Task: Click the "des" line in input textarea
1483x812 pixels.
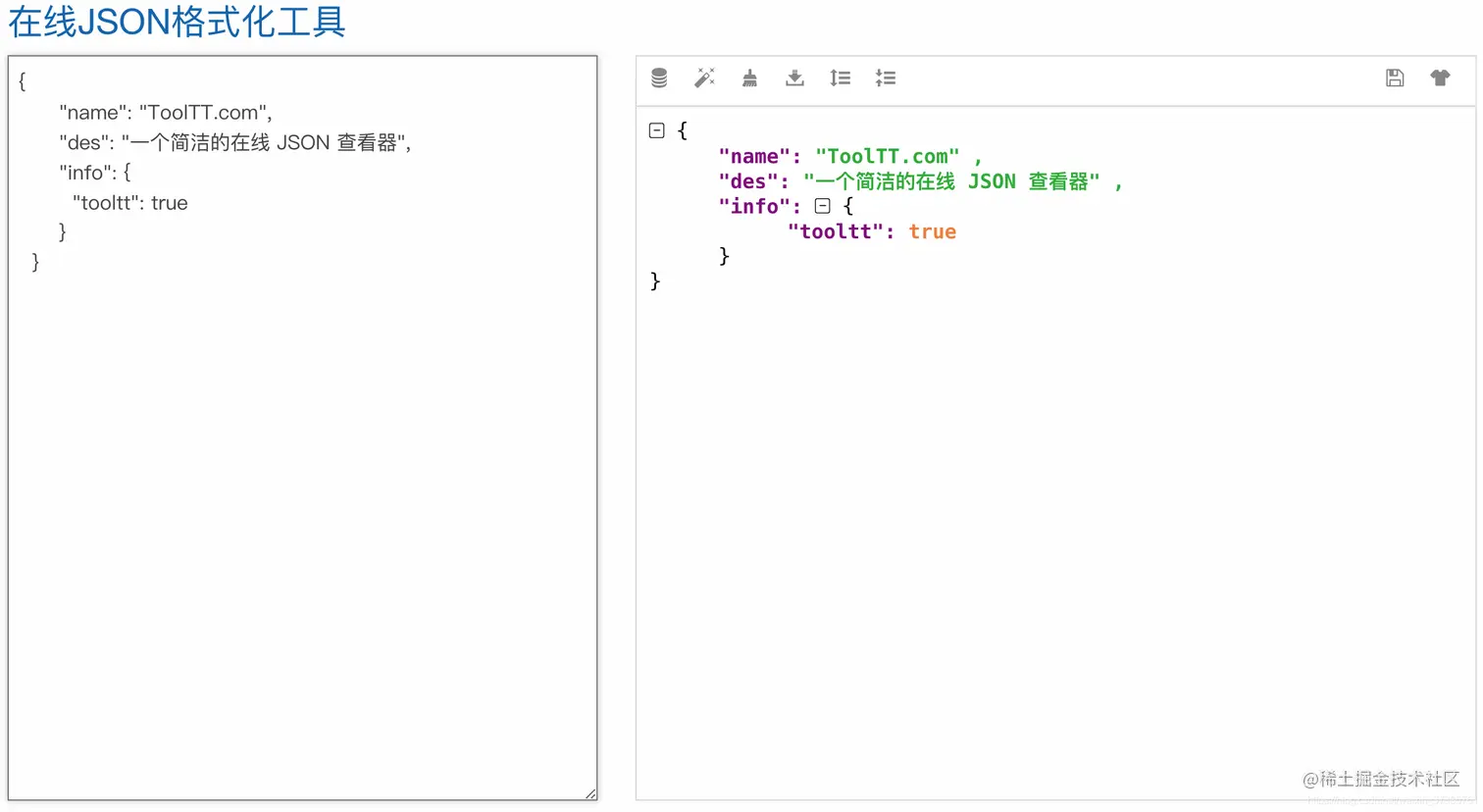Action: coord(235,143)
